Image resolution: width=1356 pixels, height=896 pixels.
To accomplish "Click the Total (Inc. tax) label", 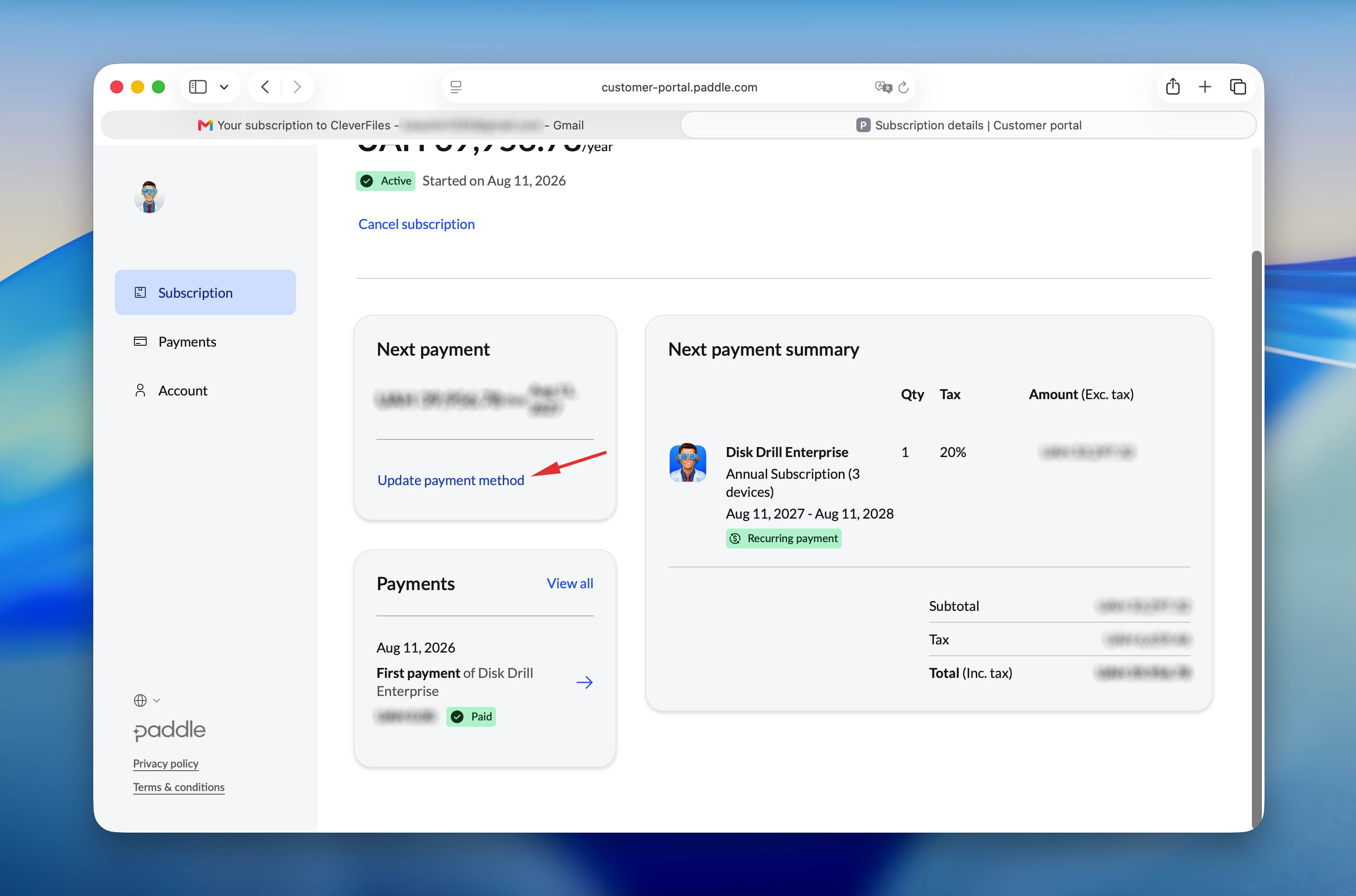I will (970, 673).
